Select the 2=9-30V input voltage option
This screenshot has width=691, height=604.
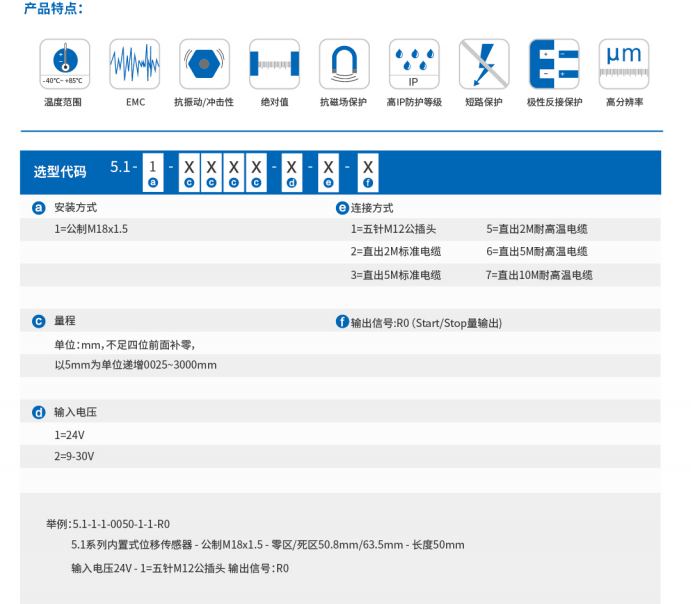click(74, 456)
